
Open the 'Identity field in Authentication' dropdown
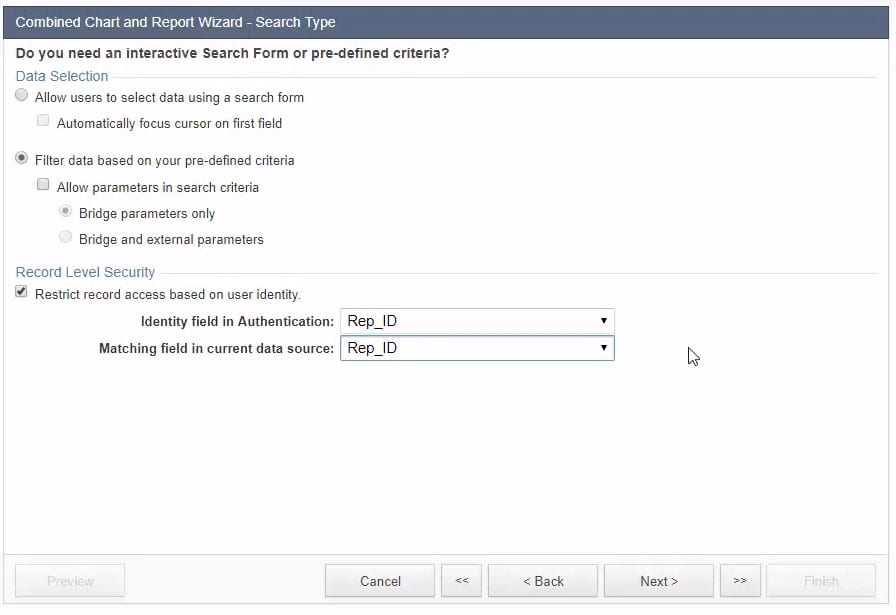pos(477,321)
